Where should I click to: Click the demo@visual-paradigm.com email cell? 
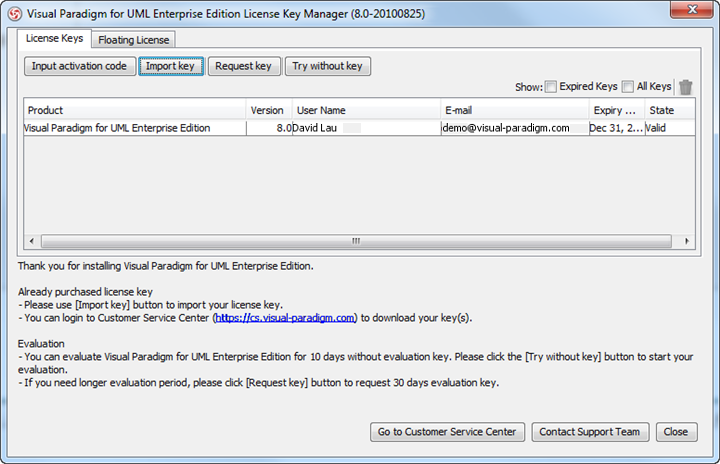tap(515, 128)
